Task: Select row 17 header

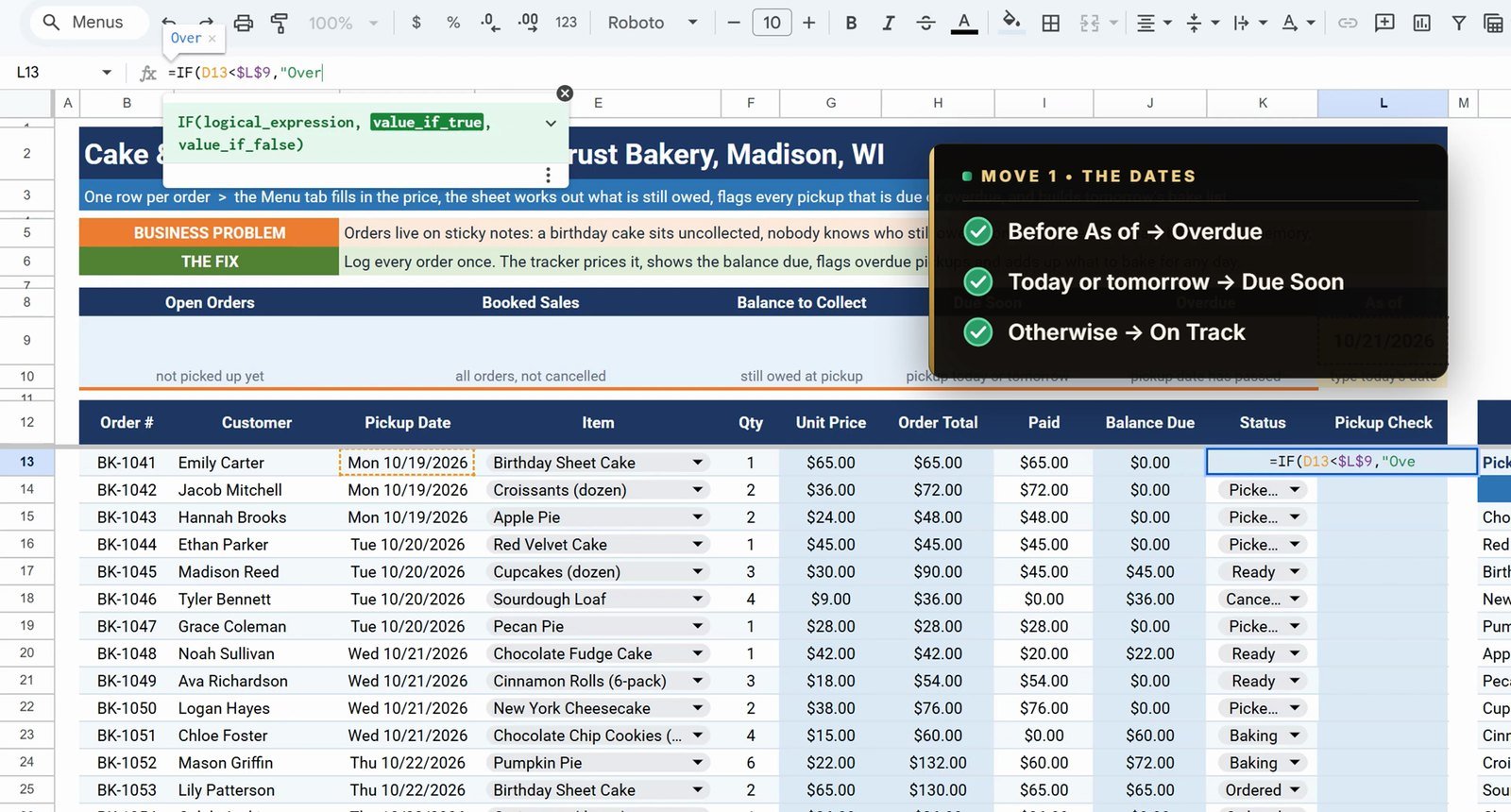Action: tap(26, 571)
